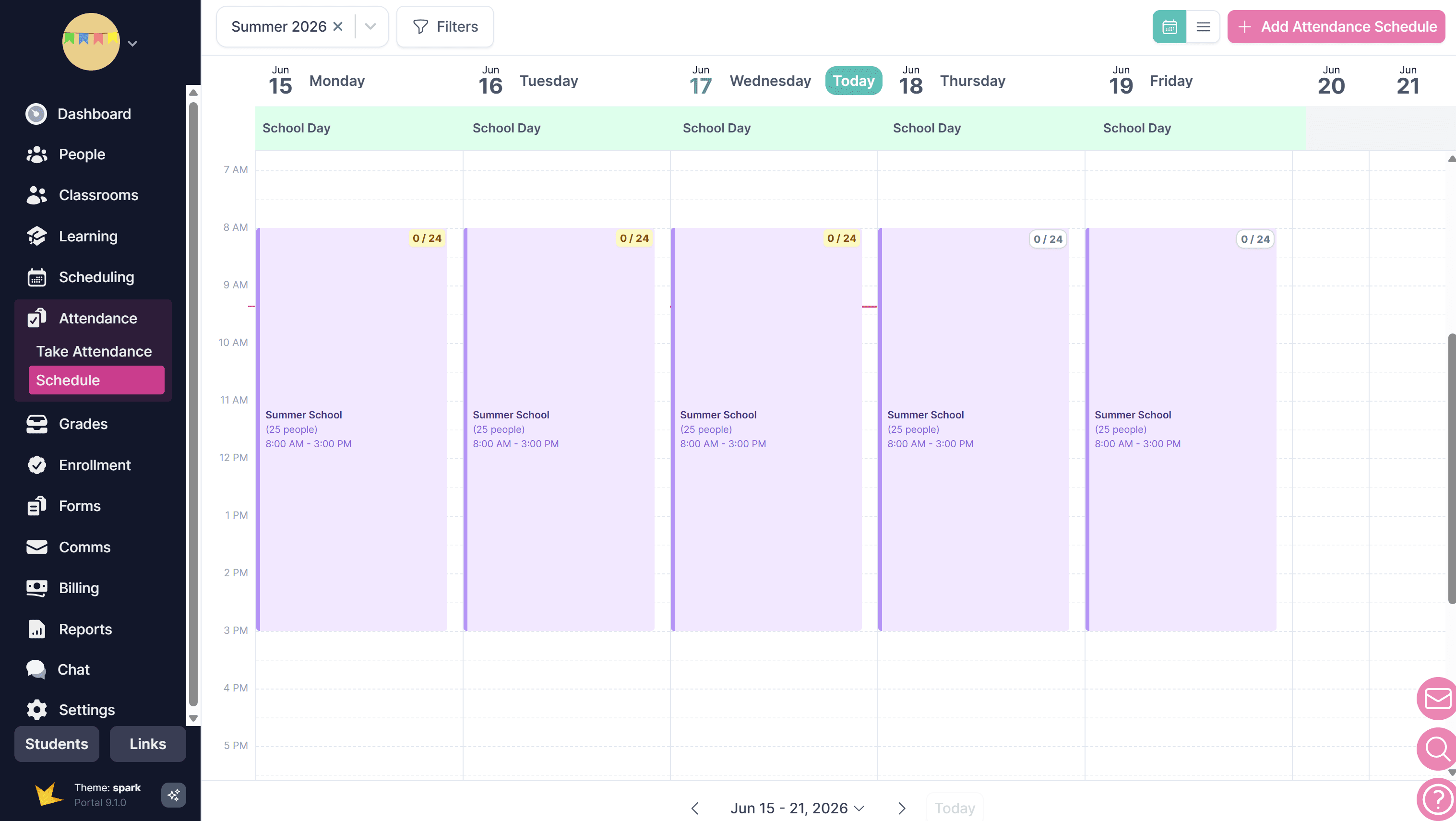Click Monday's School Day label
Viewport: 1456px width, 821px height.
(296, 128)
